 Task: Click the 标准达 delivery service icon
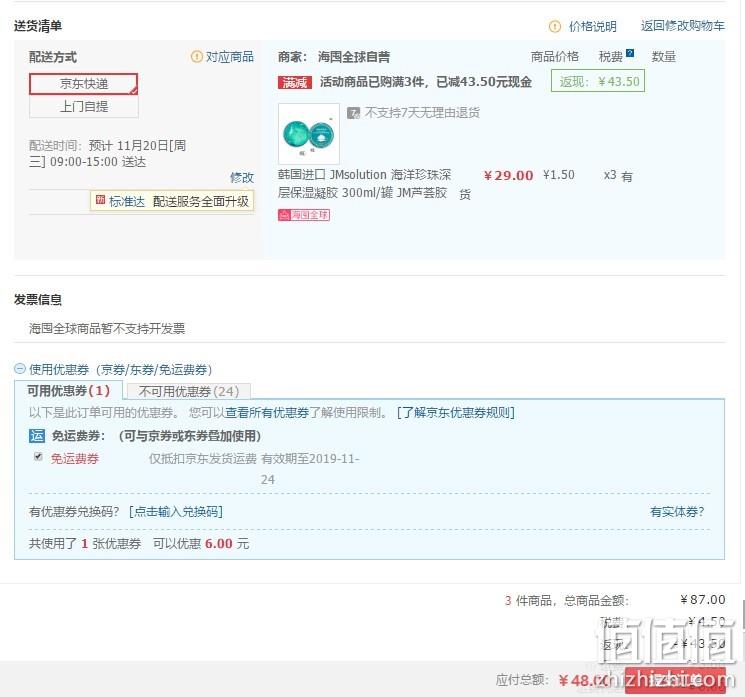coord(100,200)
